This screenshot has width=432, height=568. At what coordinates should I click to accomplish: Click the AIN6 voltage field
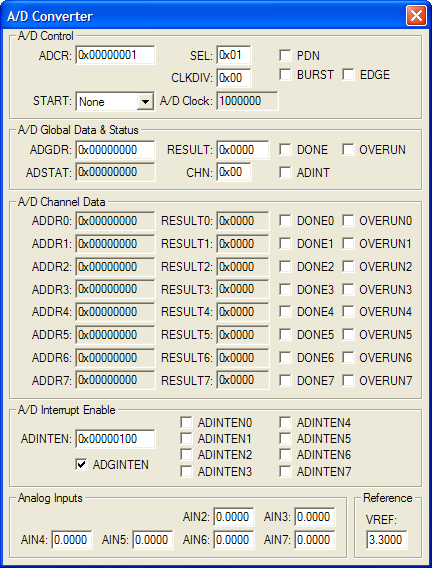[234, 540]
